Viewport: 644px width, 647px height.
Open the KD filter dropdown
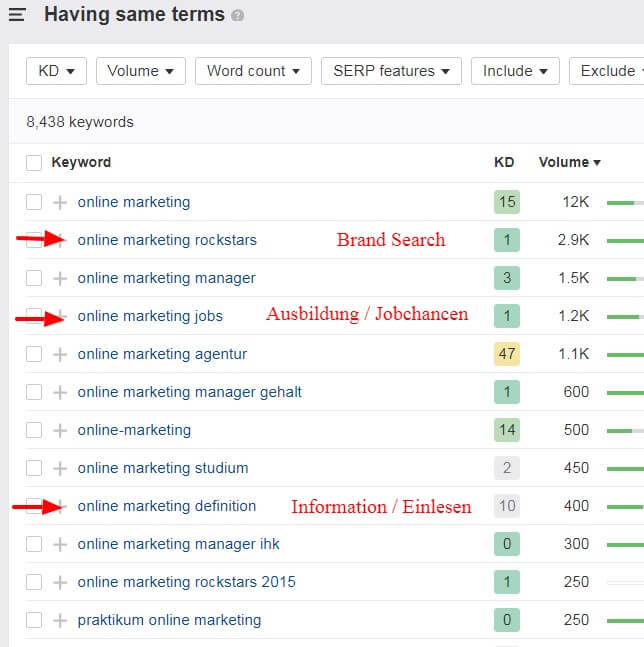[57, 71]
